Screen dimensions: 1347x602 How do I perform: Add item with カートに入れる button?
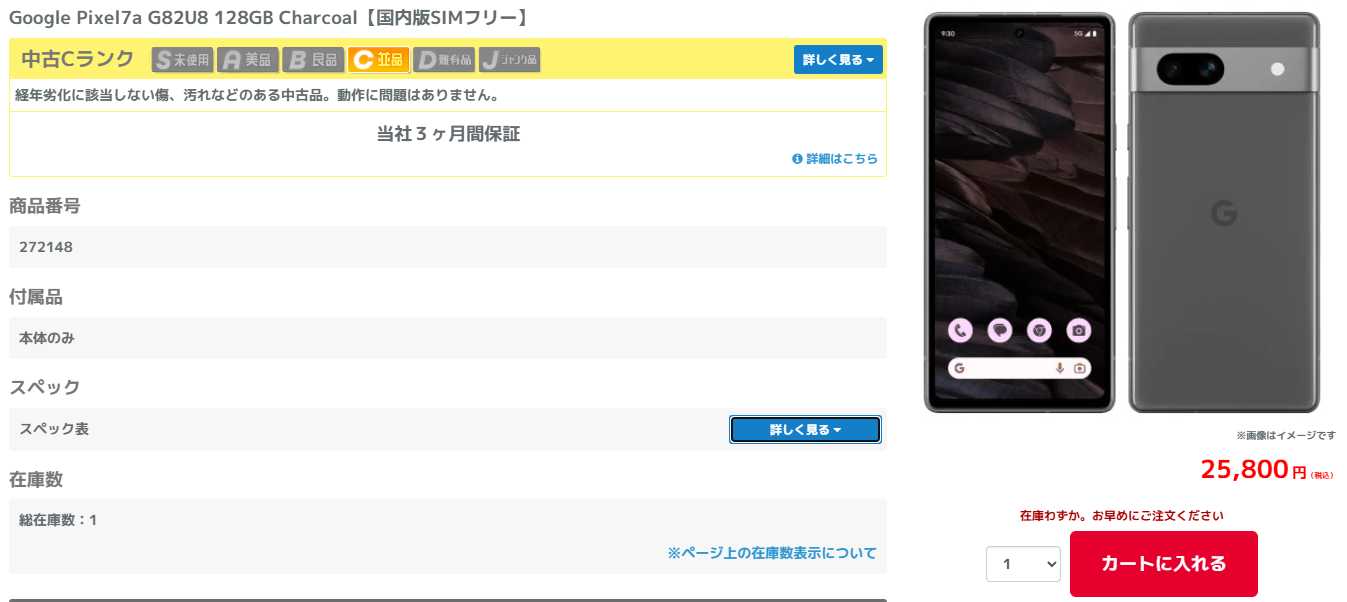point(1163,564)
